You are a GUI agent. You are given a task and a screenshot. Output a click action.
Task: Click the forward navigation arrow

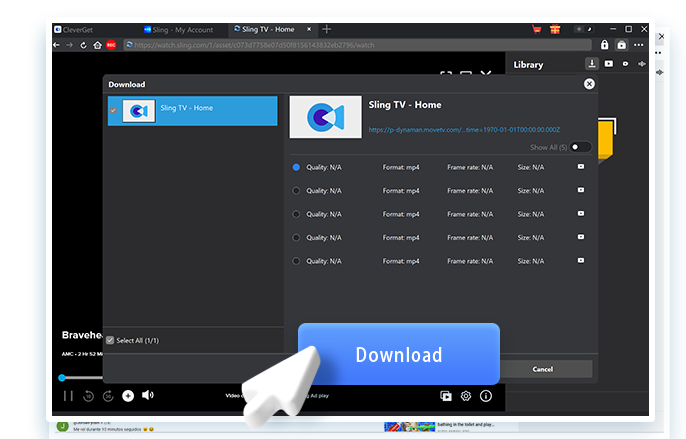click(x=70, y=45)
